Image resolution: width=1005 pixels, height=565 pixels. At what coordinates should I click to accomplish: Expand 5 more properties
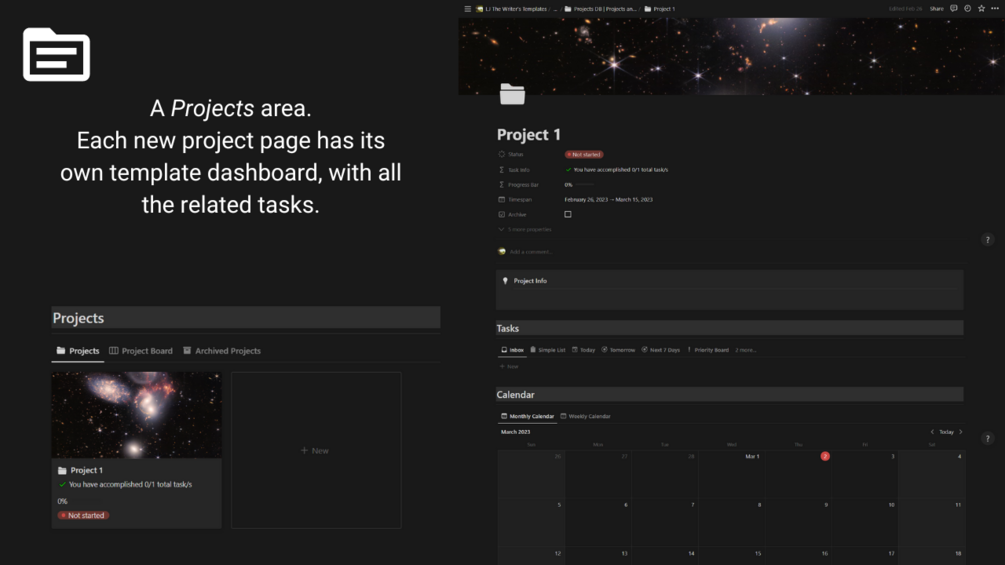(525, 229)
